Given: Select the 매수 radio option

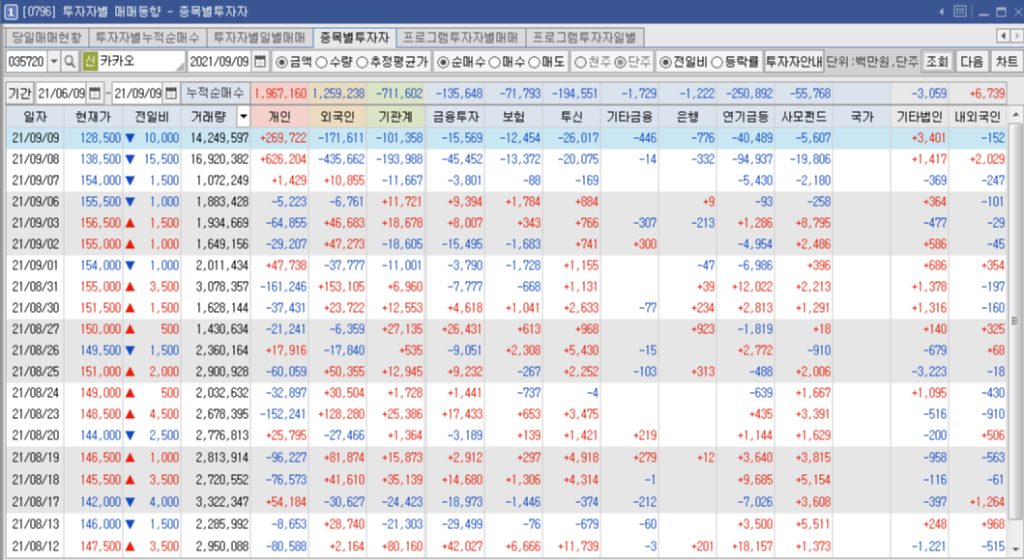Looking at the screenshot, I should click(494, 62).
